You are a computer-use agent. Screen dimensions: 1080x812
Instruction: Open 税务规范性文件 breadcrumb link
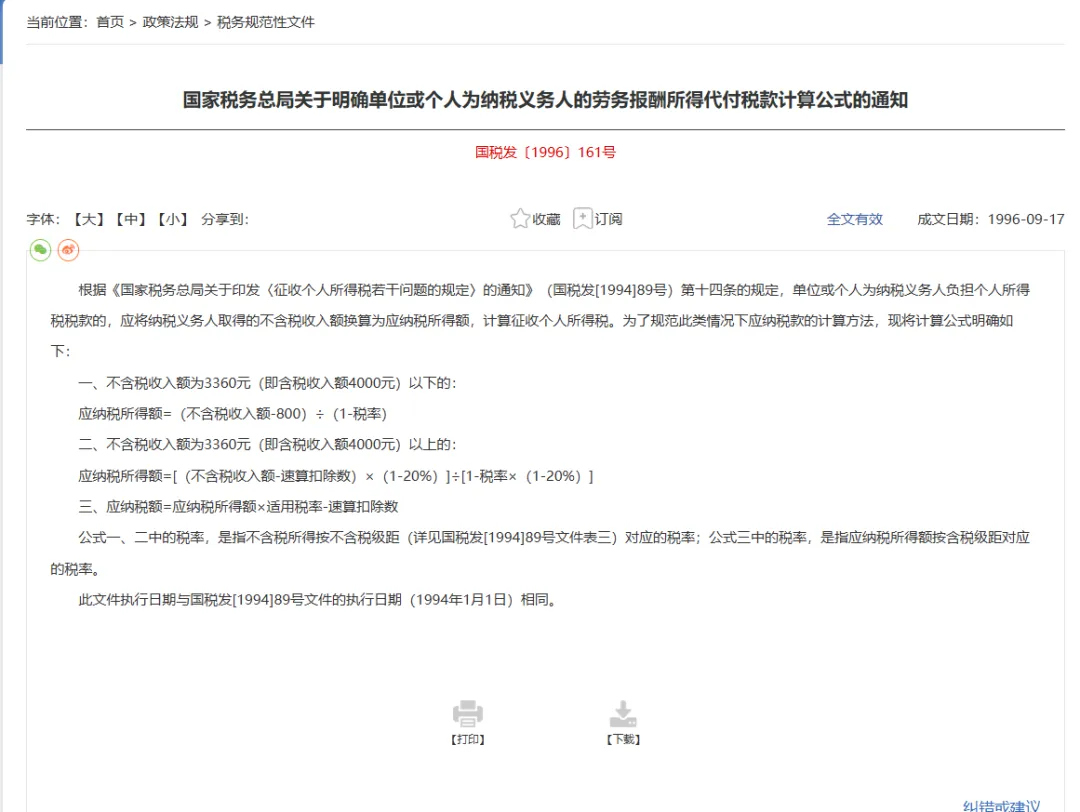266,22
